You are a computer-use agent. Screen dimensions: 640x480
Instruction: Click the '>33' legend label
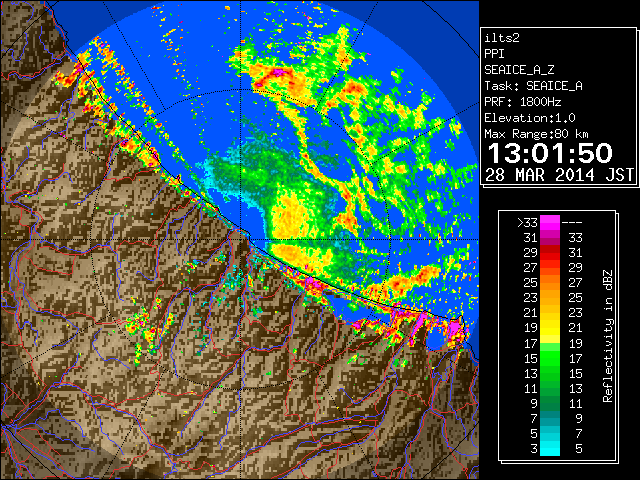[527, 223]
